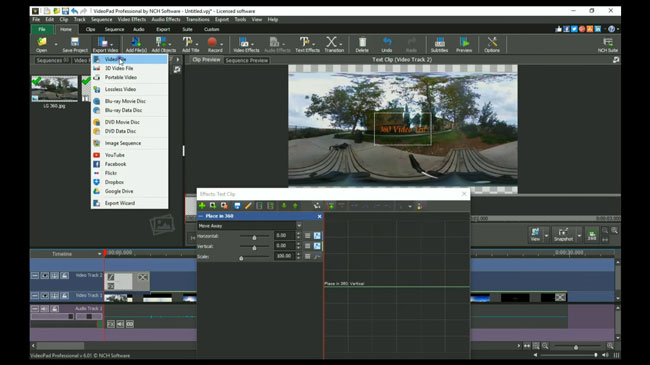This screenshot has width=650, height=365.
Task: Click the Add File(s) toolbar icon
Action: pos(136,44)
